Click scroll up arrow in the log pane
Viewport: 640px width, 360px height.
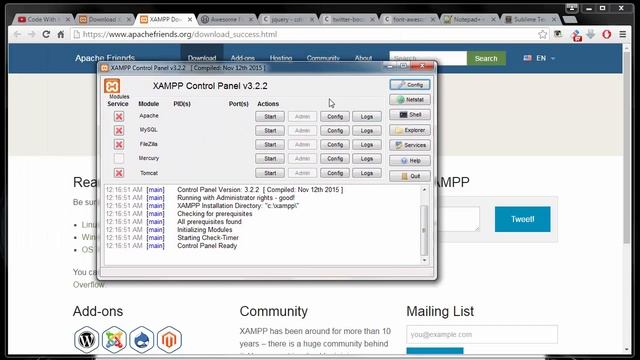coord(424,190)
